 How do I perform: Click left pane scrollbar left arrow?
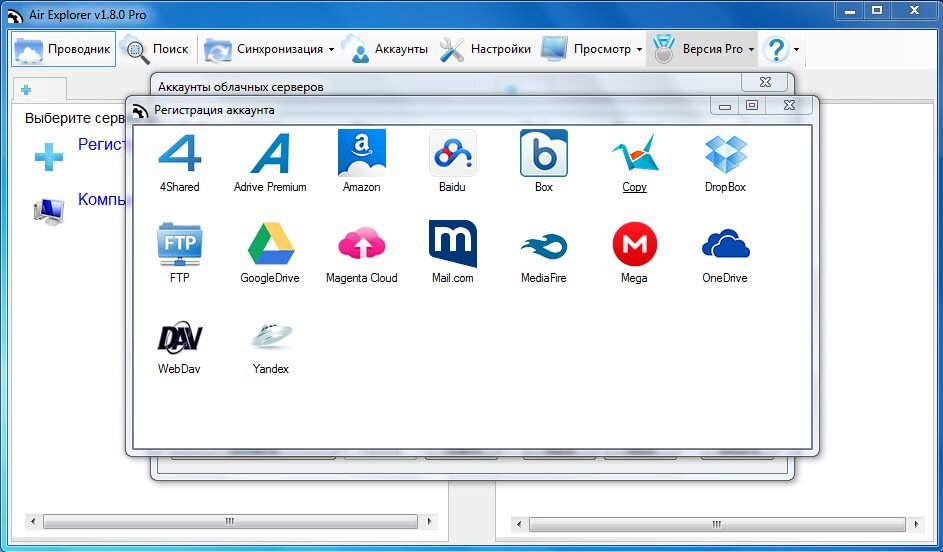[32, 521]
